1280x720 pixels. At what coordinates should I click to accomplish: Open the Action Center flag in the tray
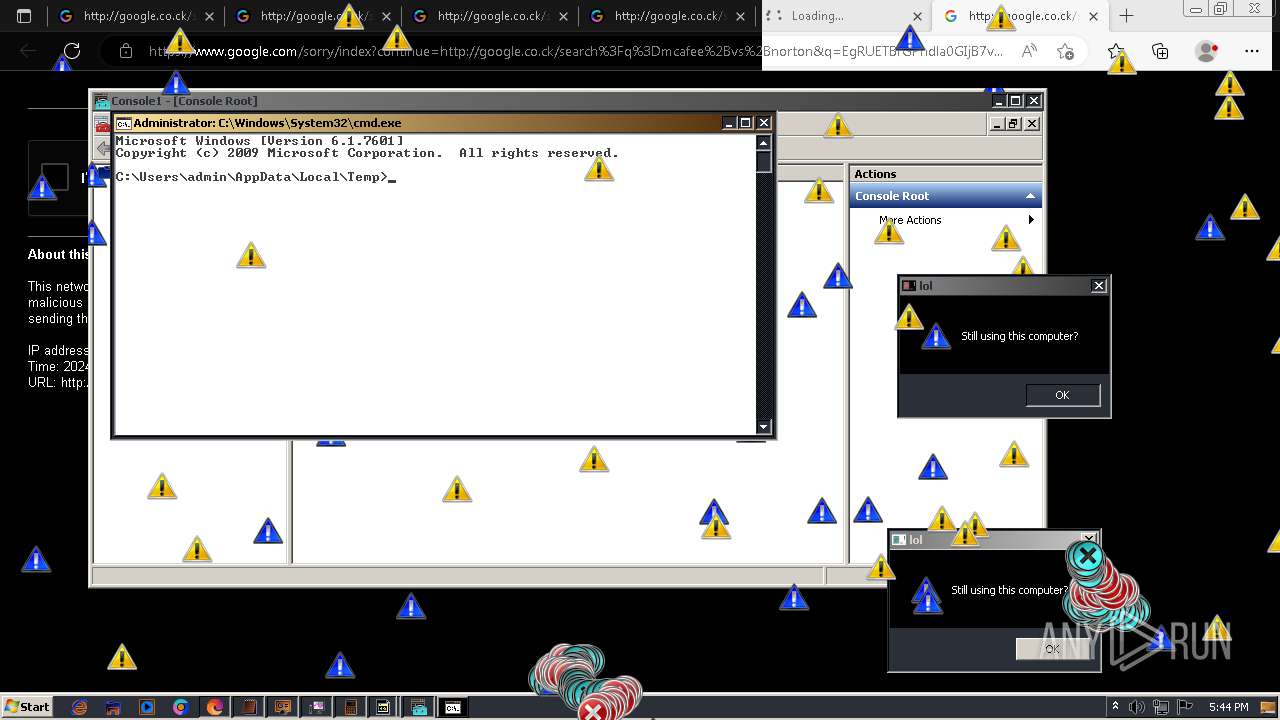click(x=1184, y=707)
